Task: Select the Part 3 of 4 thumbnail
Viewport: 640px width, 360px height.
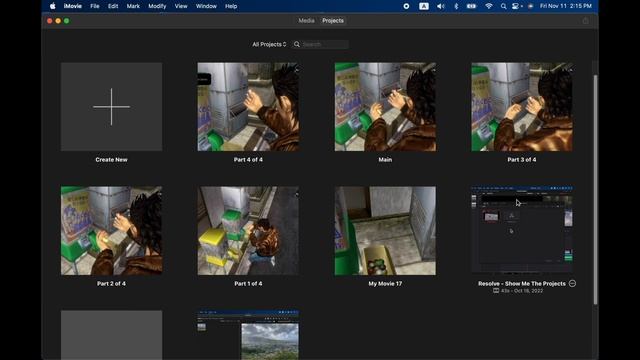Action: [x=522, y=107]
